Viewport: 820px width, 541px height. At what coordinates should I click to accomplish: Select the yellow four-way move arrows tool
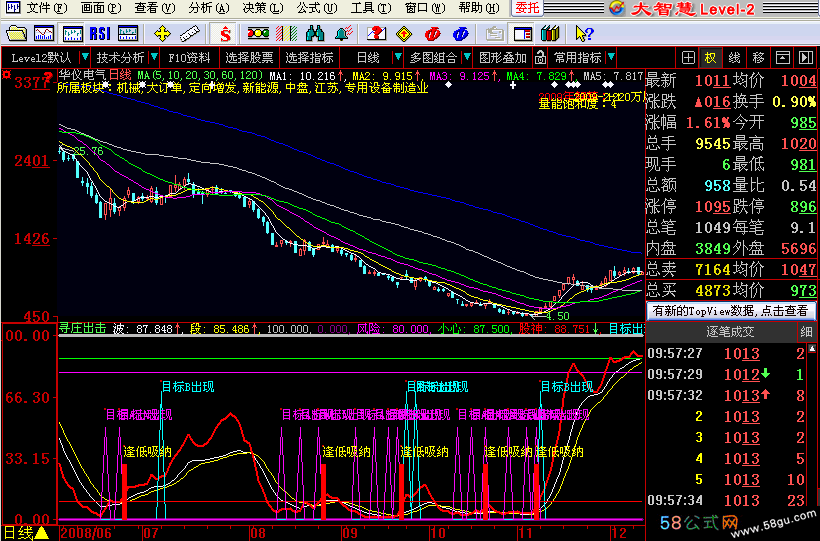[x=162, y=34]
